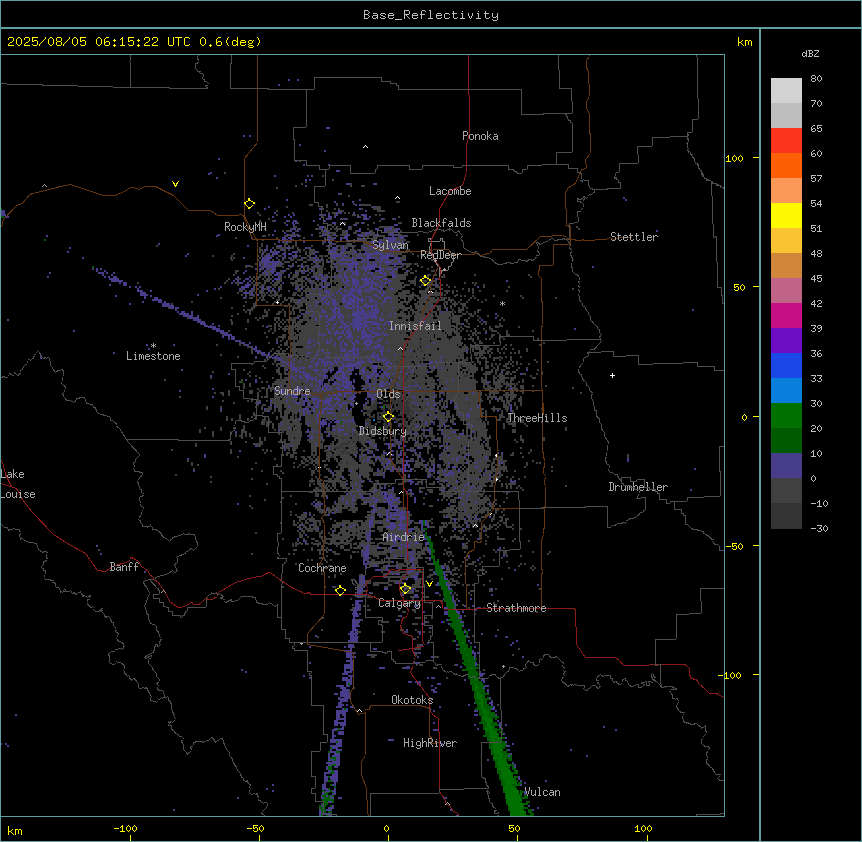The width and height of the screenshot is (862, 842).
Task: Click the km unit label on the horizontal axis
Action: click(x=15, y=830)
